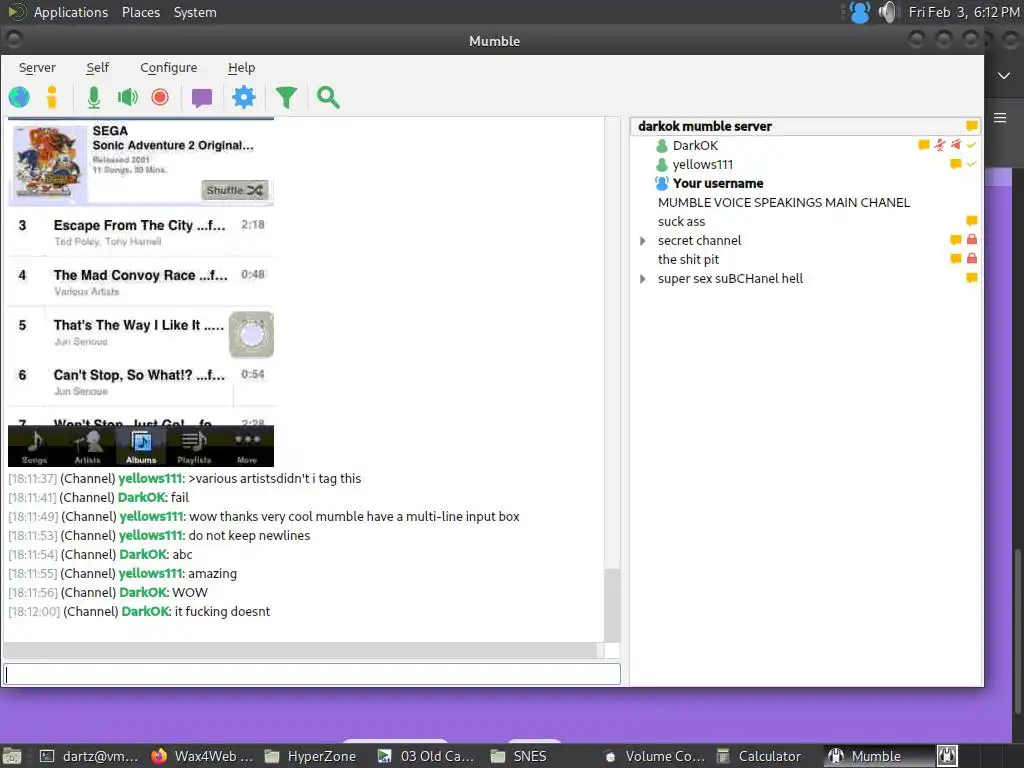The image size is (1024, 768).
Task: Expand super sex suBCHanel hell arrow
Action: click(x=643, y=279)
